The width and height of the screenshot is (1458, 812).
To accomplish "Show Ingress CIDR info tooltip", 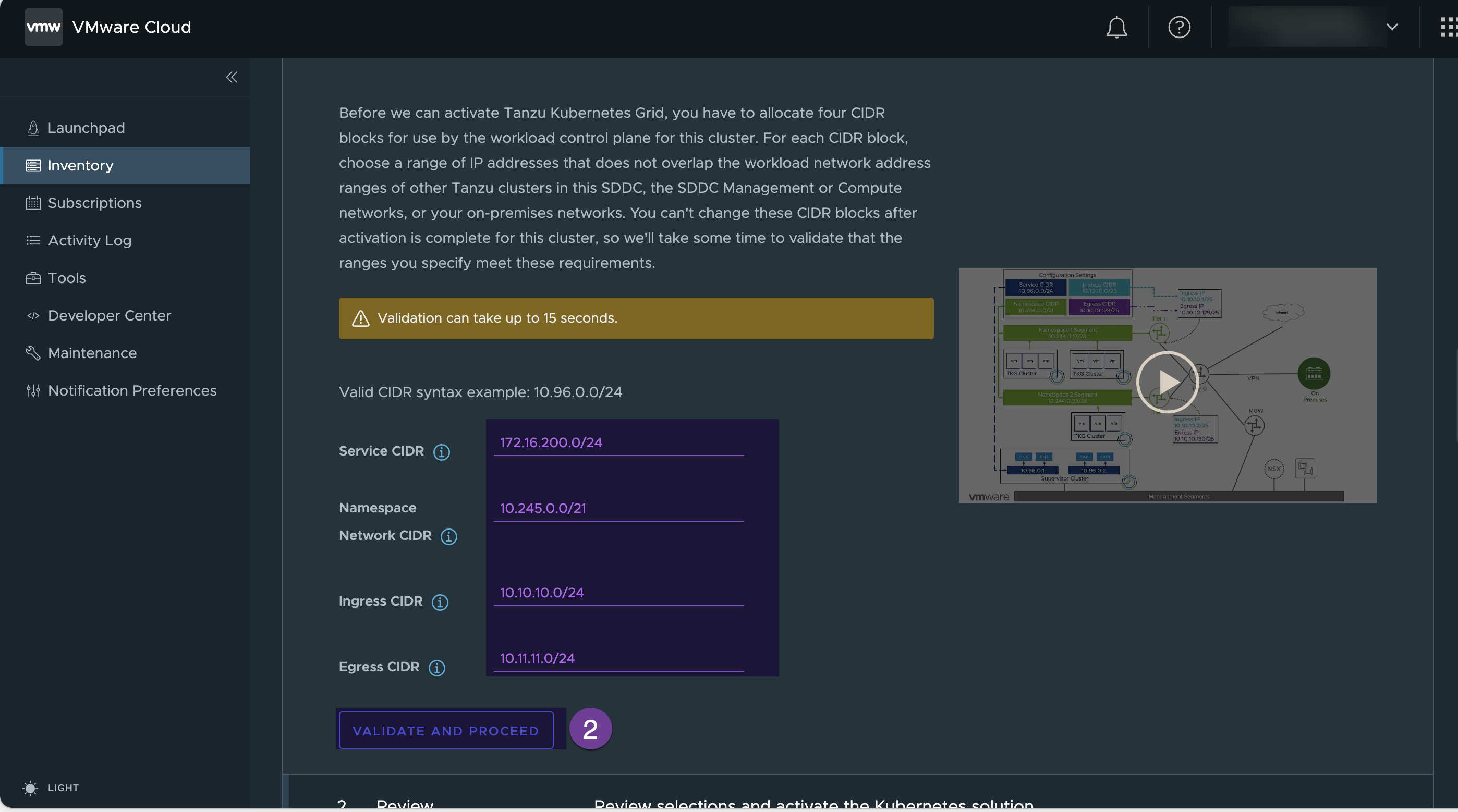I will coord(440,602).
